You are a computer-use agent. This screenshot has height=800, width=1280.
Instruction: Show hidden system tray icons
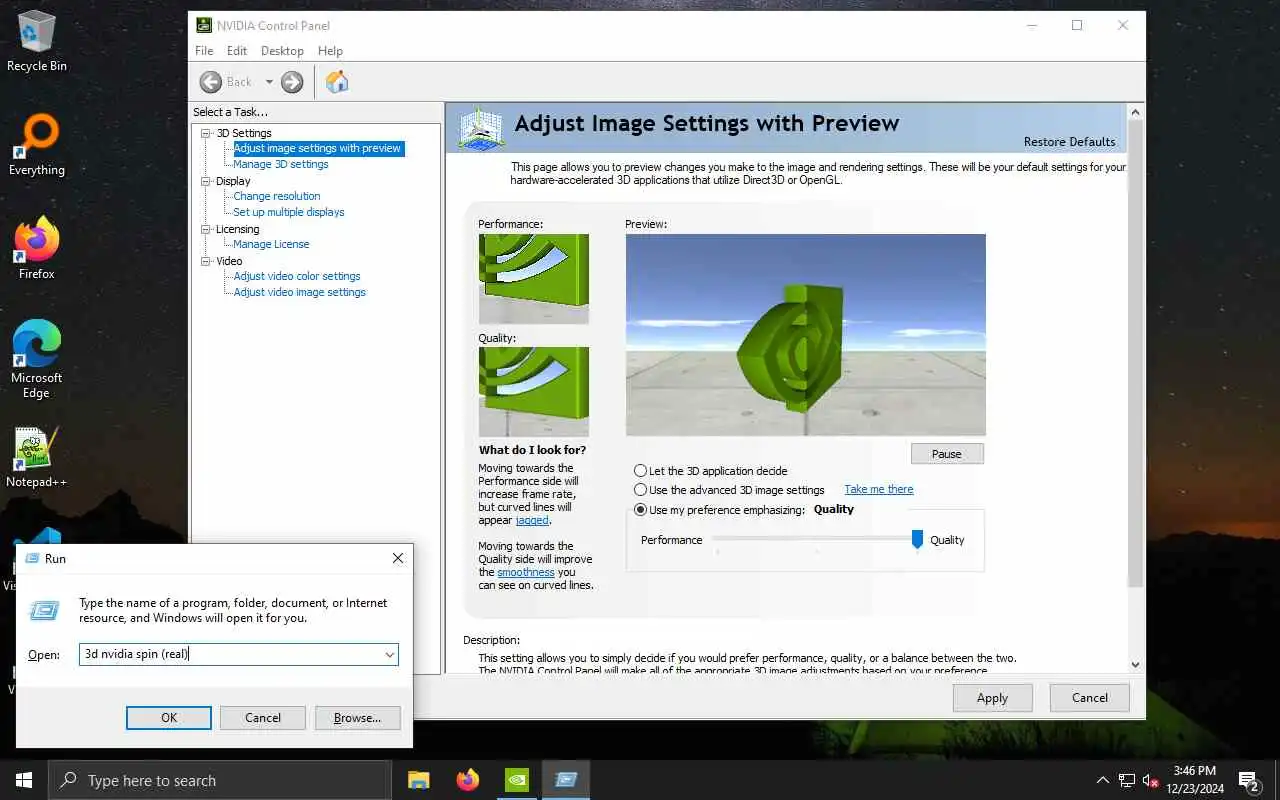[x=1103, y=780]
